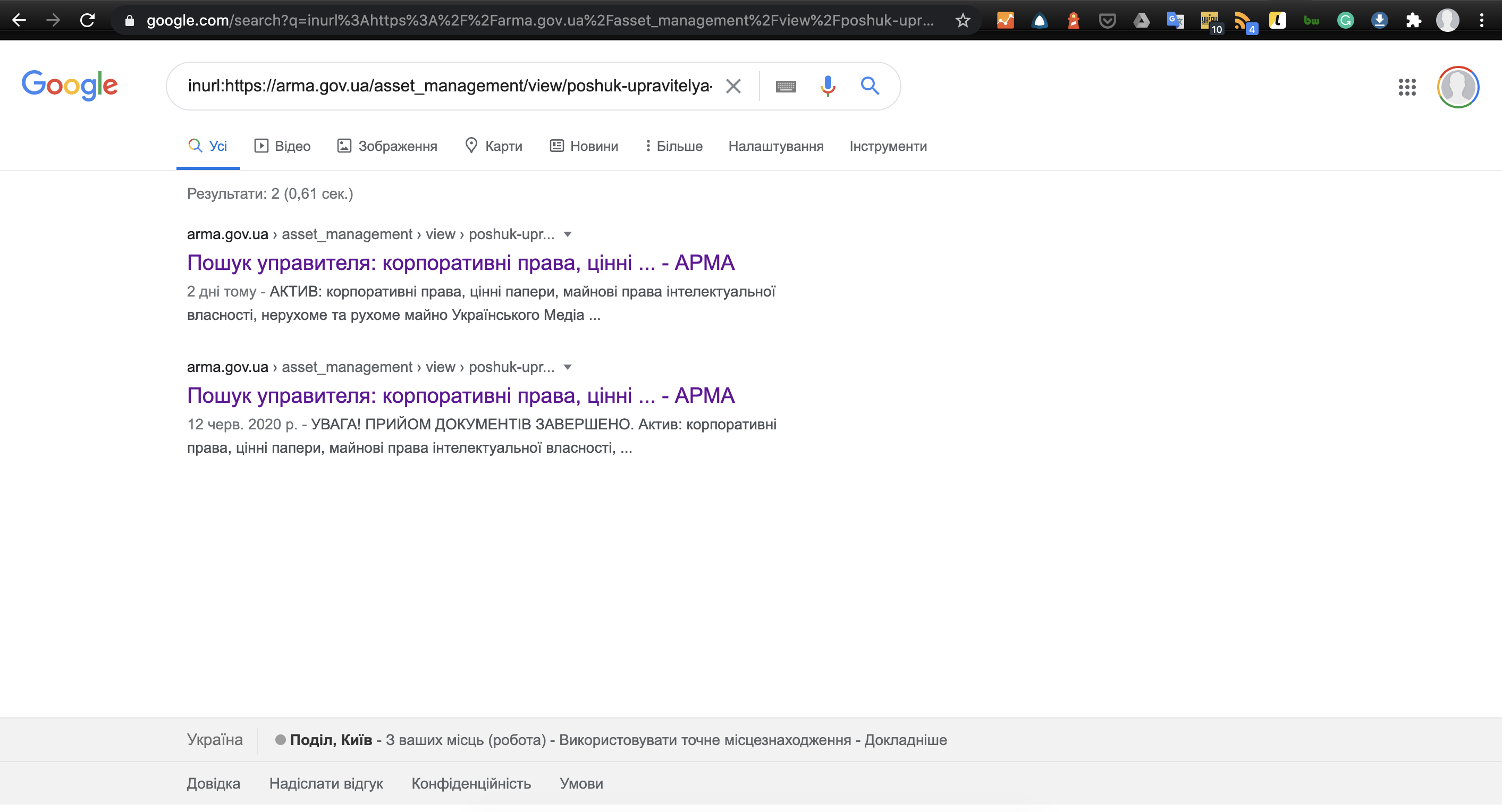Click the browser address bar URL
Viewport: 1502px width, 812px height.
tap(540, 21)
